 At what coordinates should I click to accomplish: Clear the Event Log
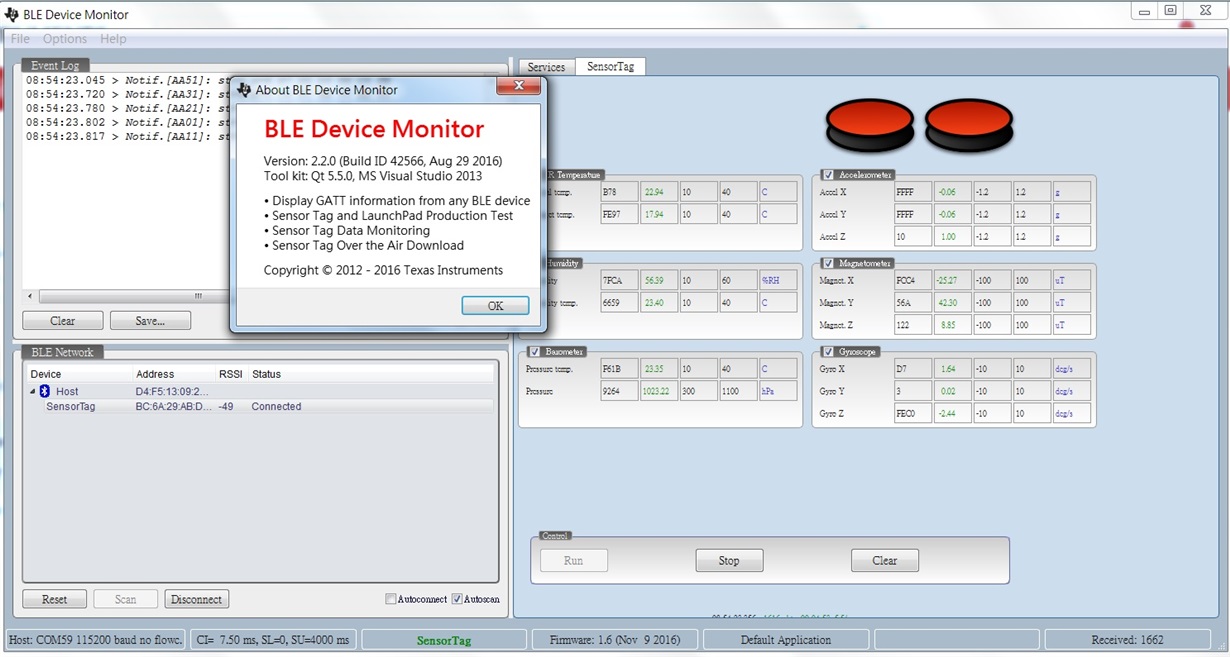coord(62,321)
